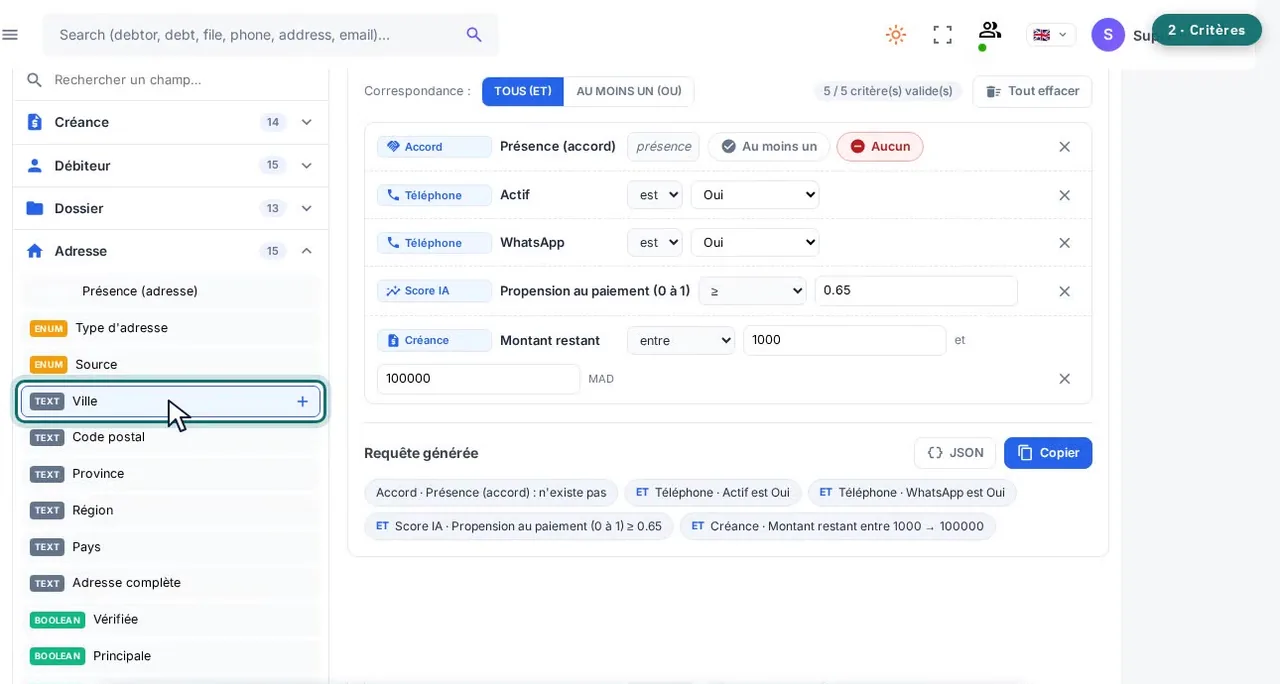This screenshot has height=684, width=1280.
Task: Select TOUS (ET) matching mode
Action: coord(523,91)
